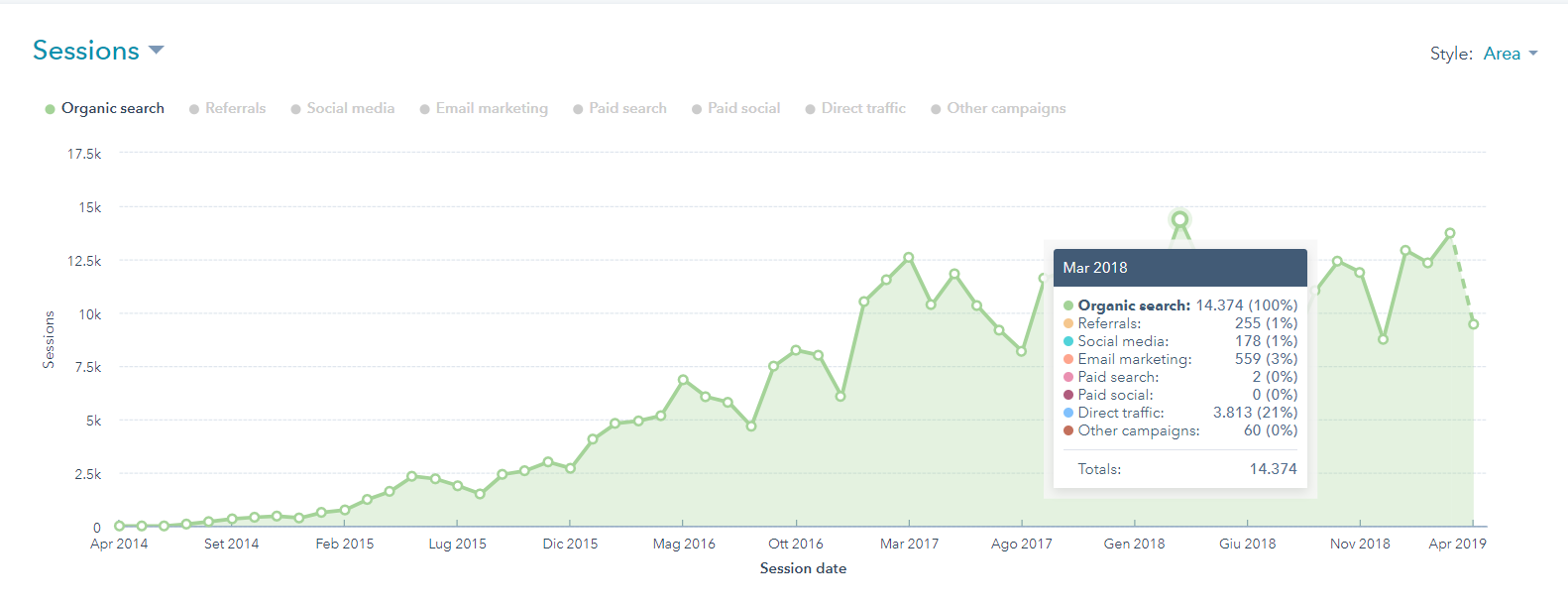Click the 17.5k y-axis label
The image size is (1568, 608).
tap(84, 154)
